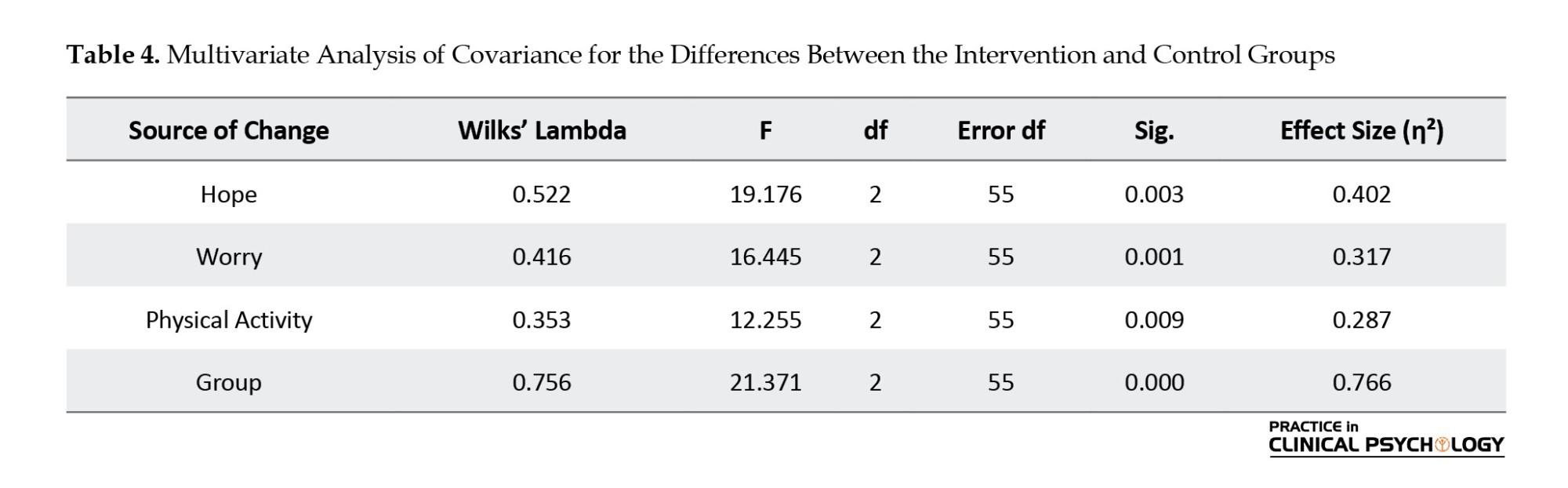The image size is (1568, 488).
Task: Click the Wilks' Lambda value 0.522
Action: click(x=541, y=195)
